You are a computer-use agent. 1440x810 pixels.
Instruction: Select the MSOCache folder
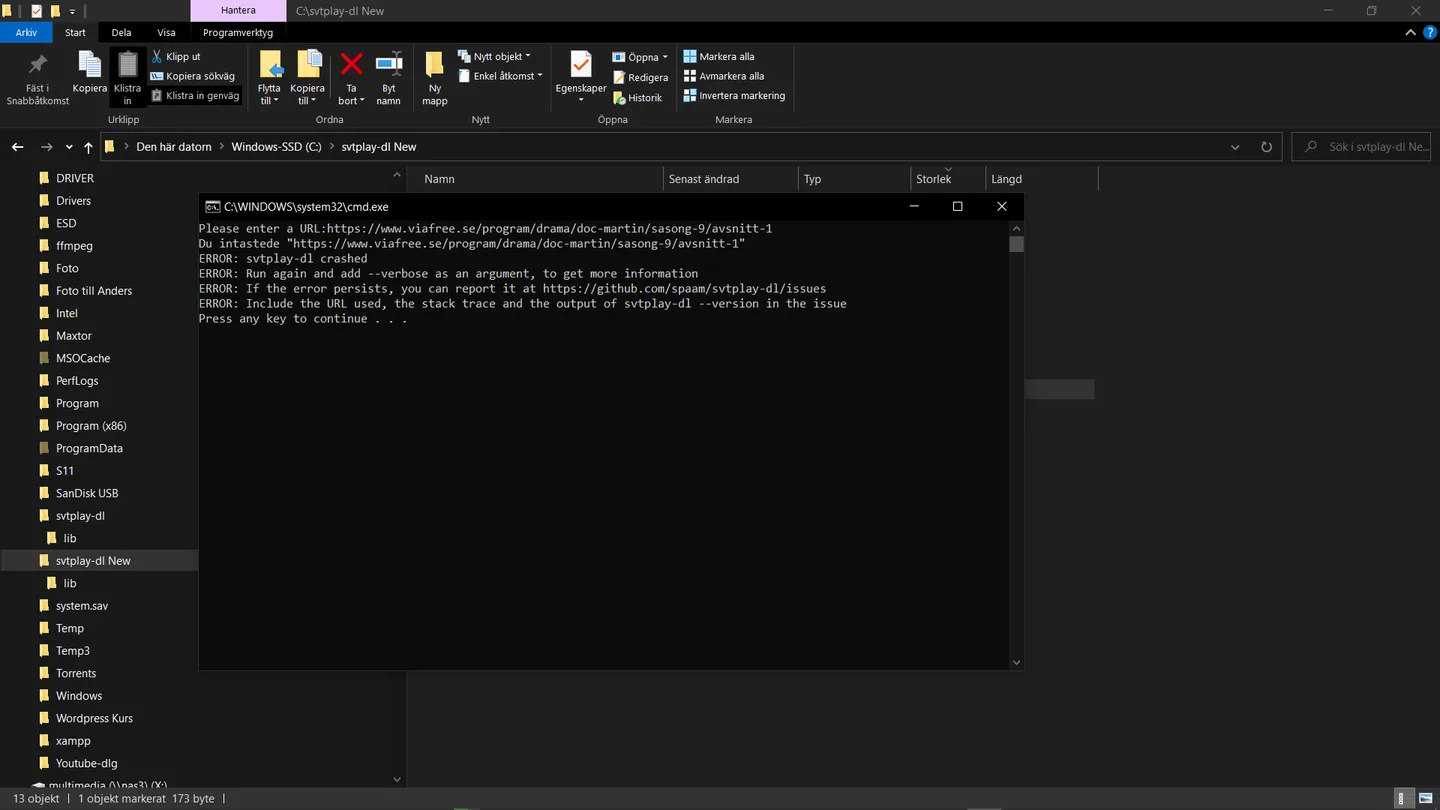coord(83,358)
